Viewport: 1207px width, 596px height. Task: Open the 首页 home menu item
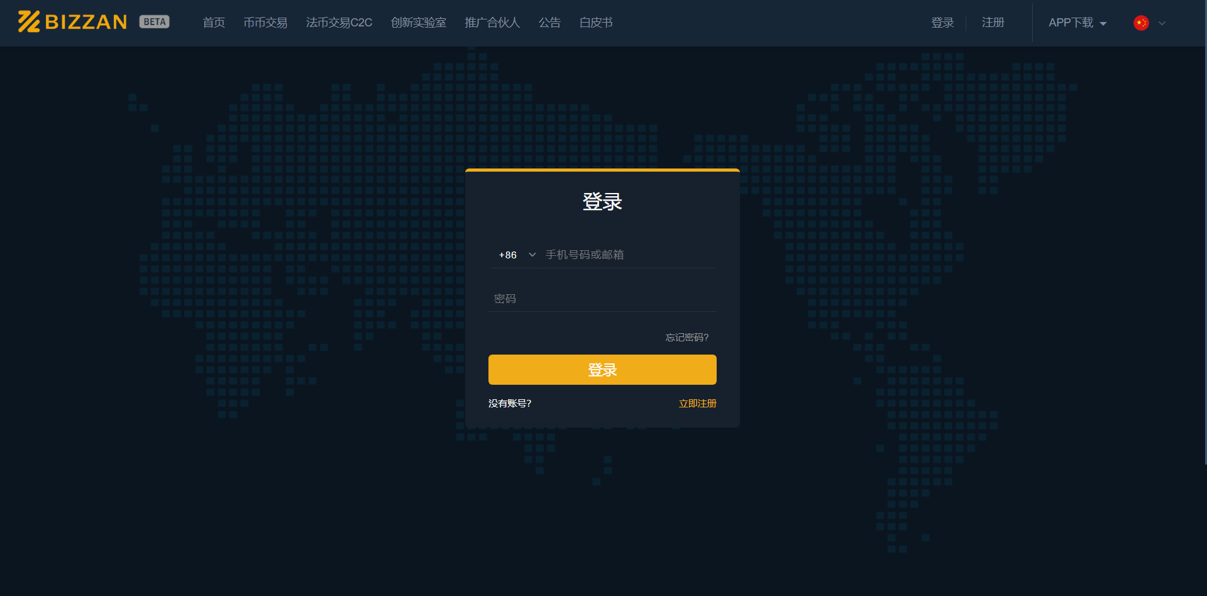[x=214, y=23]
